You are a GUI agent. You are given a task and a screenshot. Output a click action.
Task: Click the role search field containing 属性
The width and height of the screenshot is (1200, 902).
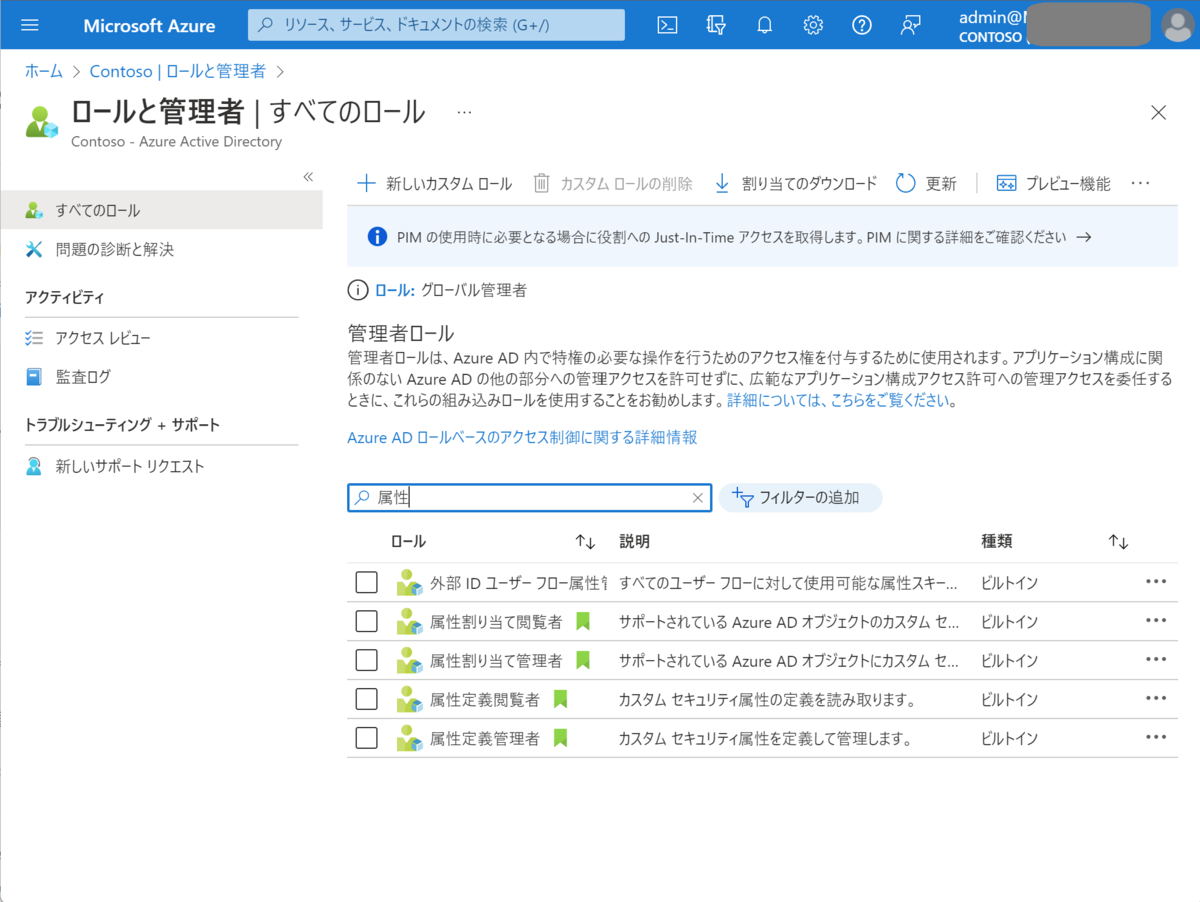pyautogui.click(x=530, y=498)
